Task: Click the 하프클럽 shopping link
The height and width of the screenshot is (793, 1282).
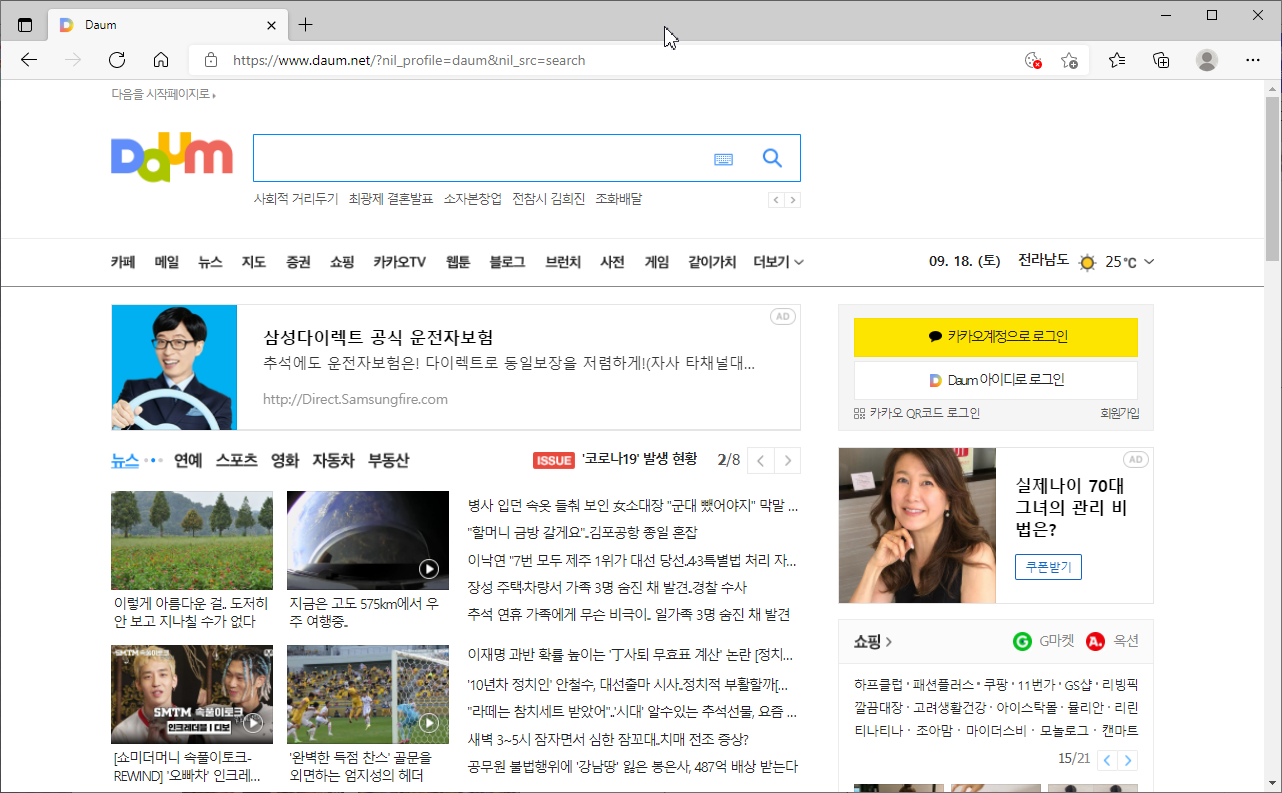Action: (877, 686)
